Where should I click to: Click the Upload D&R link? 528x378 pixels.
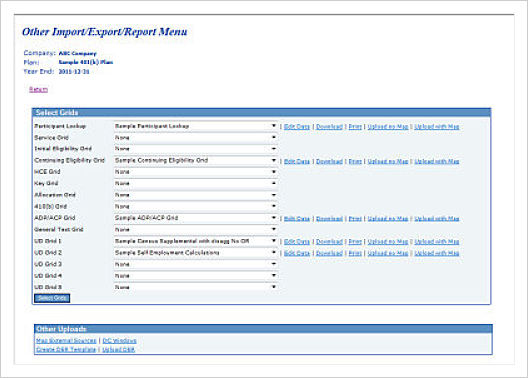tap(118, 349)
